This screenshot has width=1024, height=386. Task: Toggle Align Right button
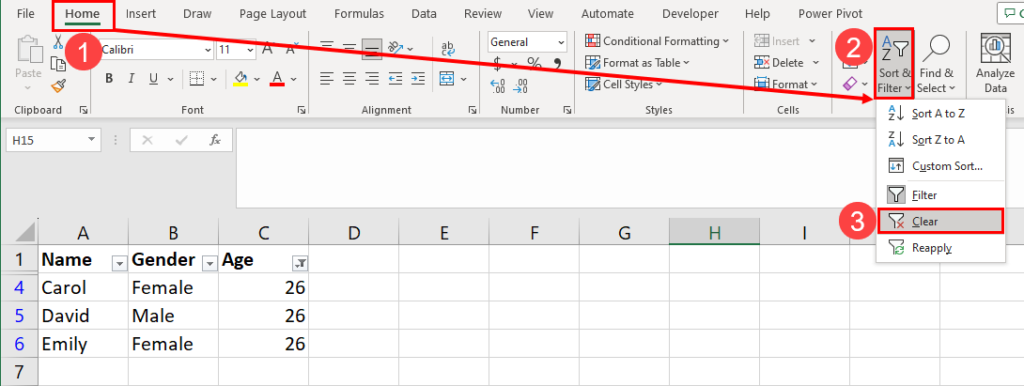point(372,79)
